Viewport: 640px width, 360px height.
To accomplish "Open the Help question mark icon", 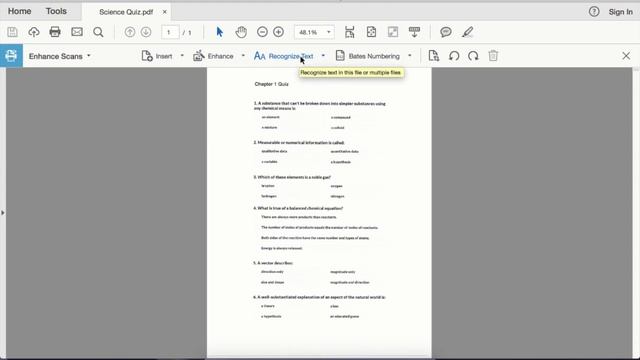I will point(594,12).
